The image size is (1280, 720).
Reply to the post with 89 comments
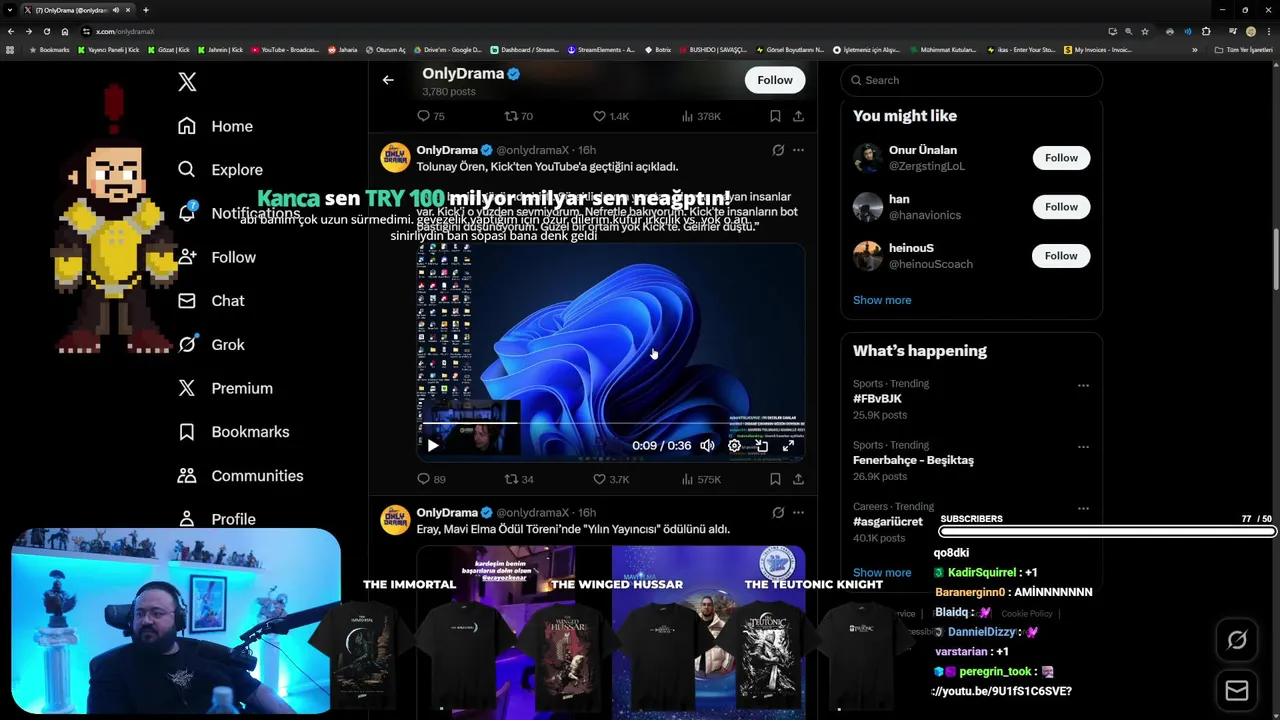click(x=431, y=479)
